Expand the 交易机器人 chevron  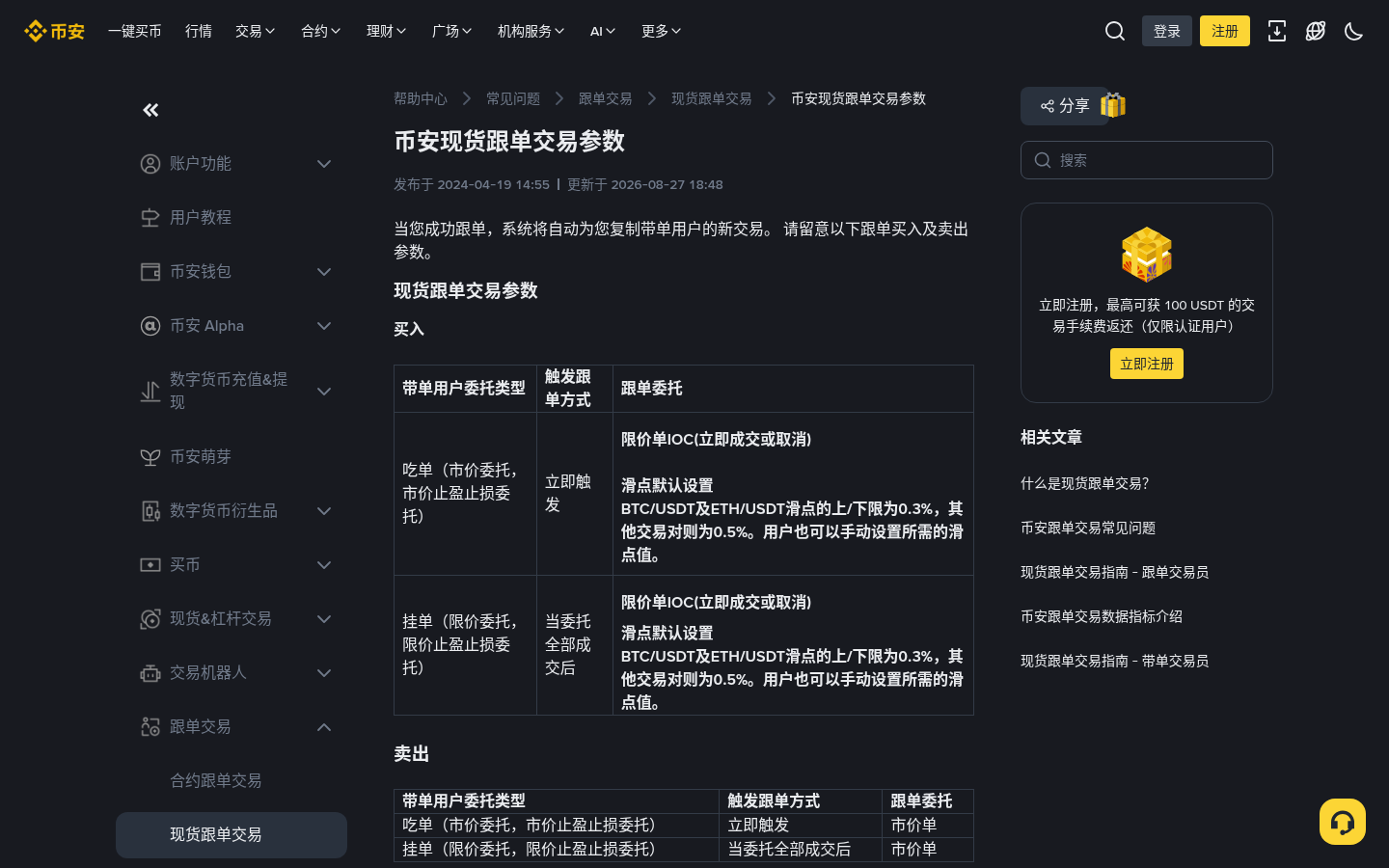pyautogui.click(x=324, y=673)
